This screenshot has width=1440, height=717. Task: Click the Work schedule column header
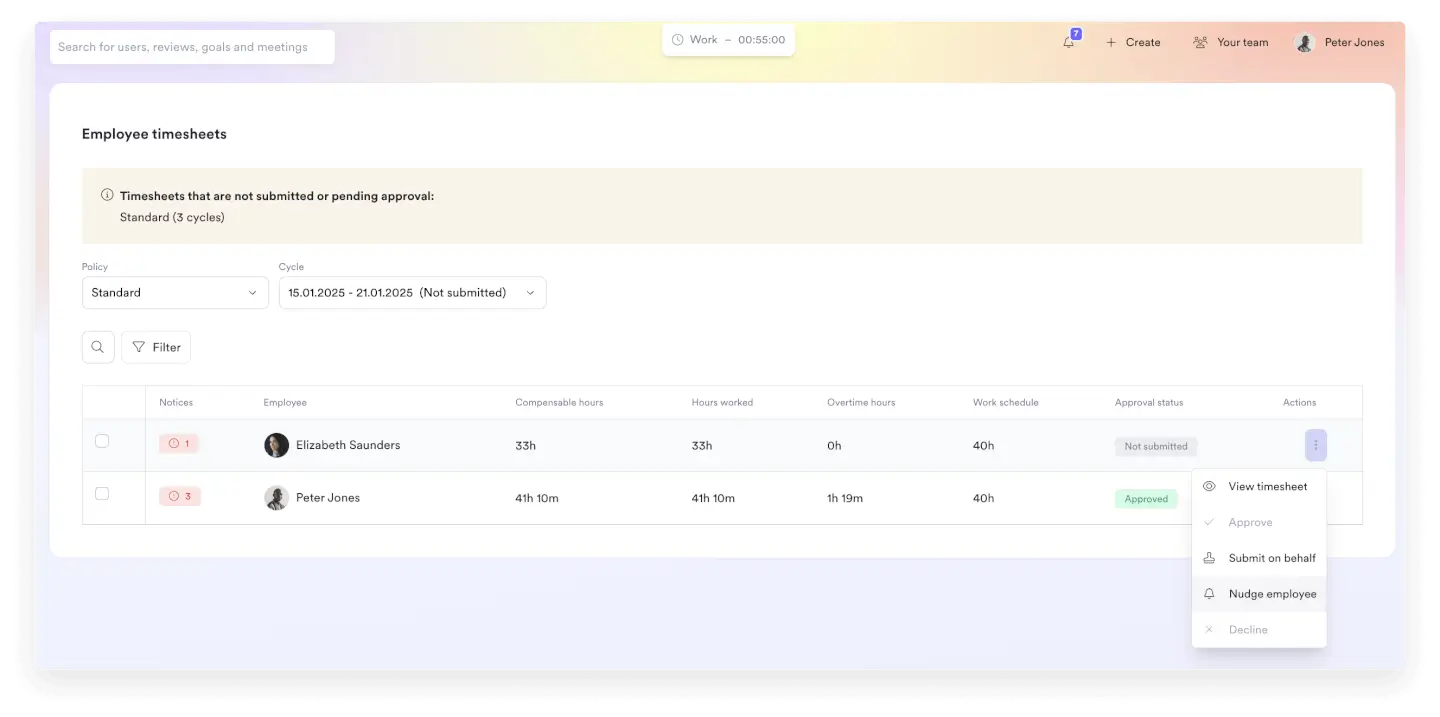(1006, 403)
